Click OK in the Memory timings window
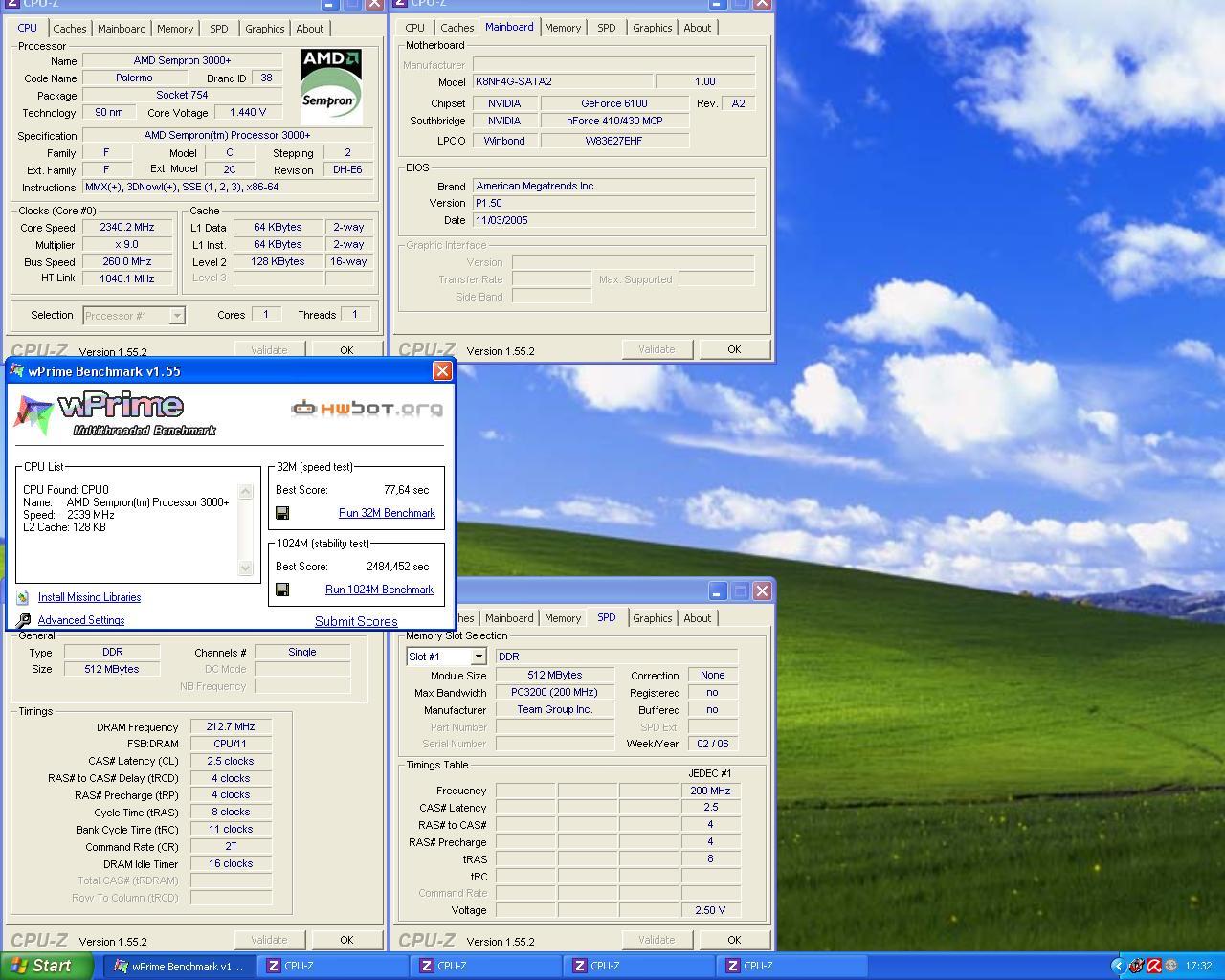The height and width of the screenshot is (980, 1225). click(x=346, y=940)
